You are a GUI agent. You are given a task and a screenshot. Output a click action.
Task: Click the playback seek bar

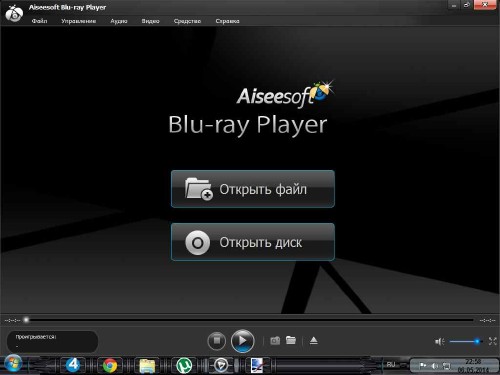tap(249, 320)
